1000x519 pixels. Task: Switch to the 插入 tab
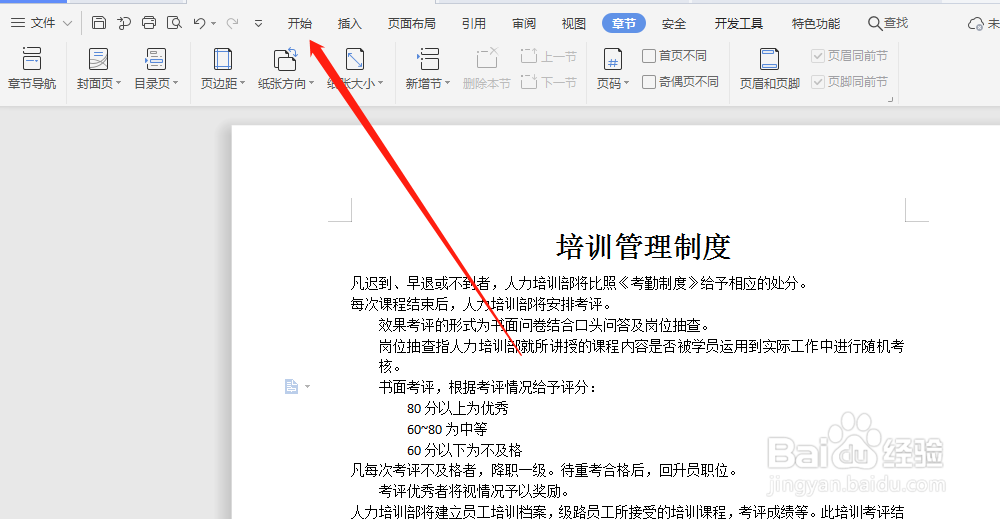click(349, 24)
